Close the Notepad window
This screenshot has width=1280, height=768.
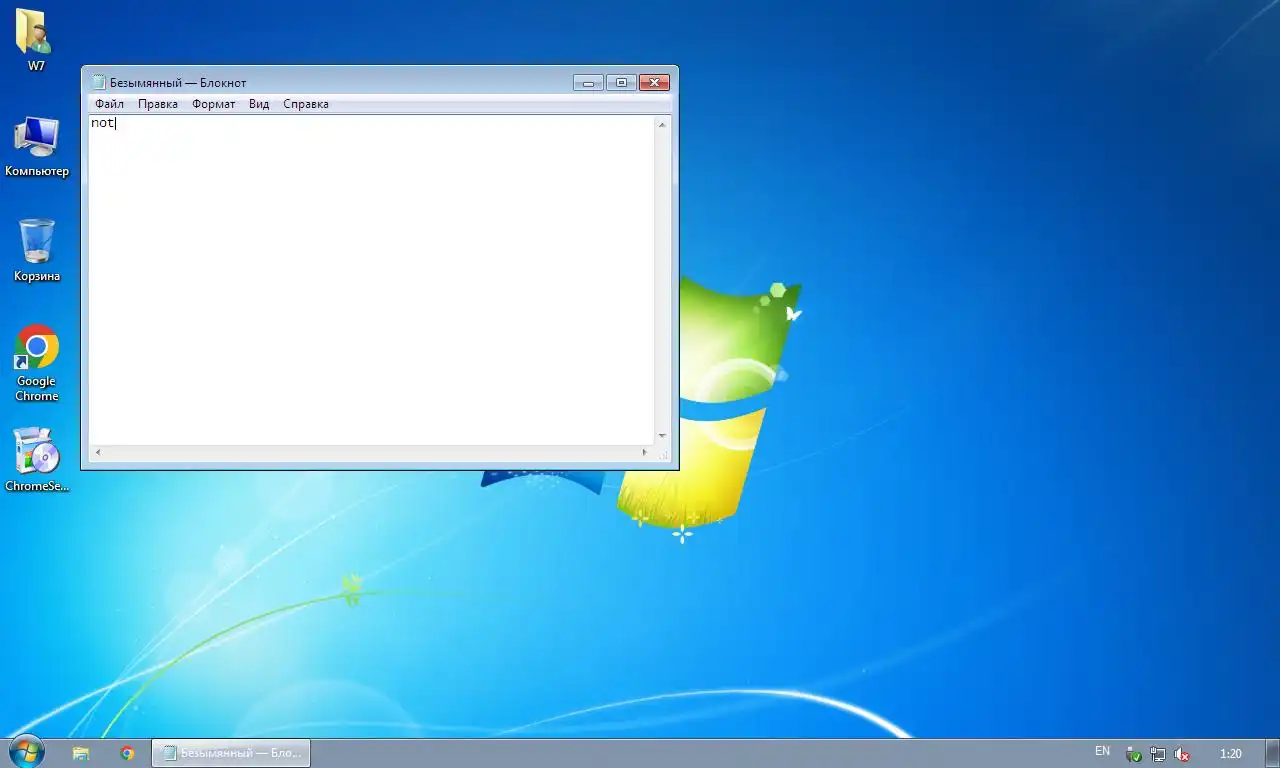pos(654,83)
